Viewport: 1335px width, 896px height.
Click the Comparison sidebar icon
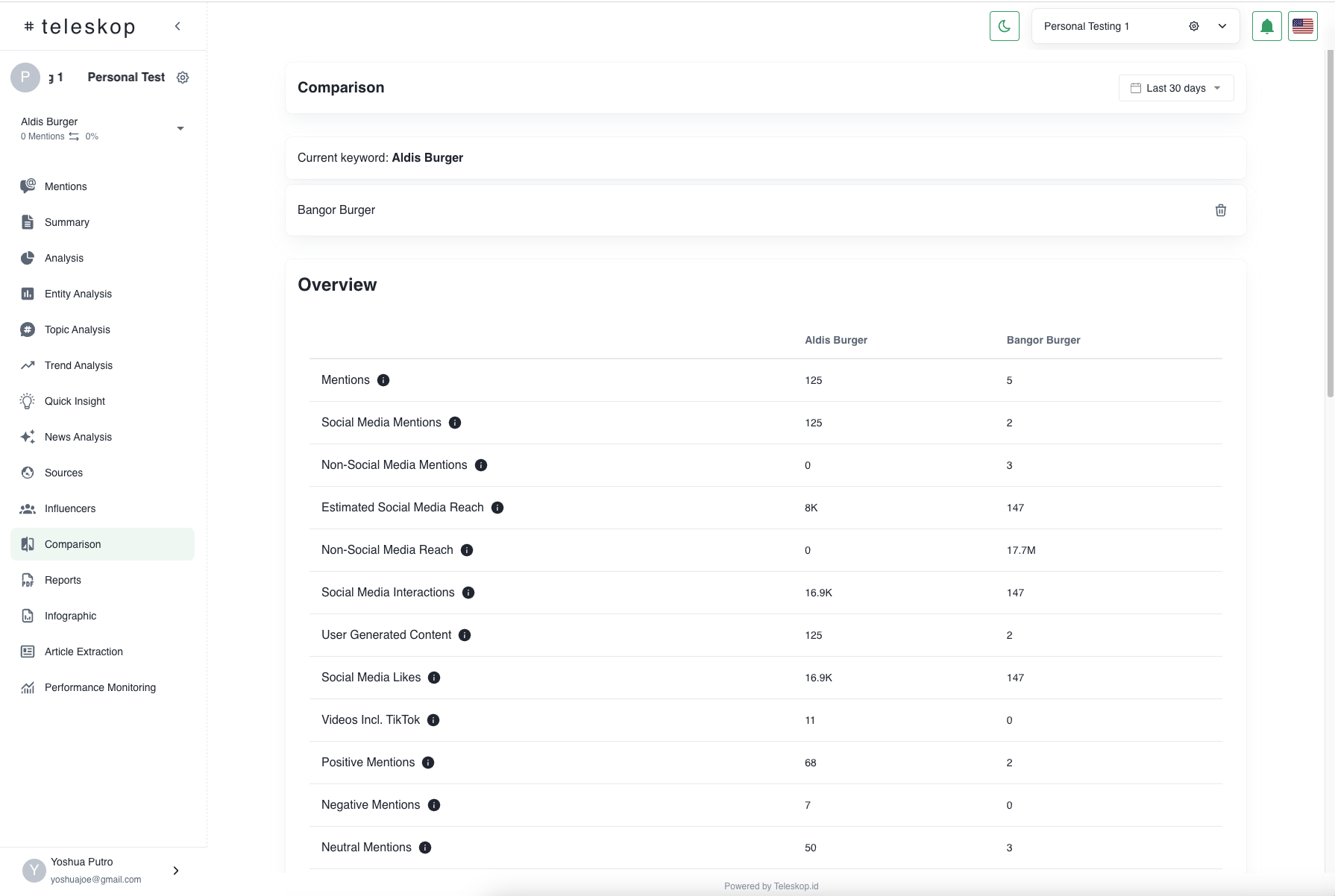pos(28,544)
